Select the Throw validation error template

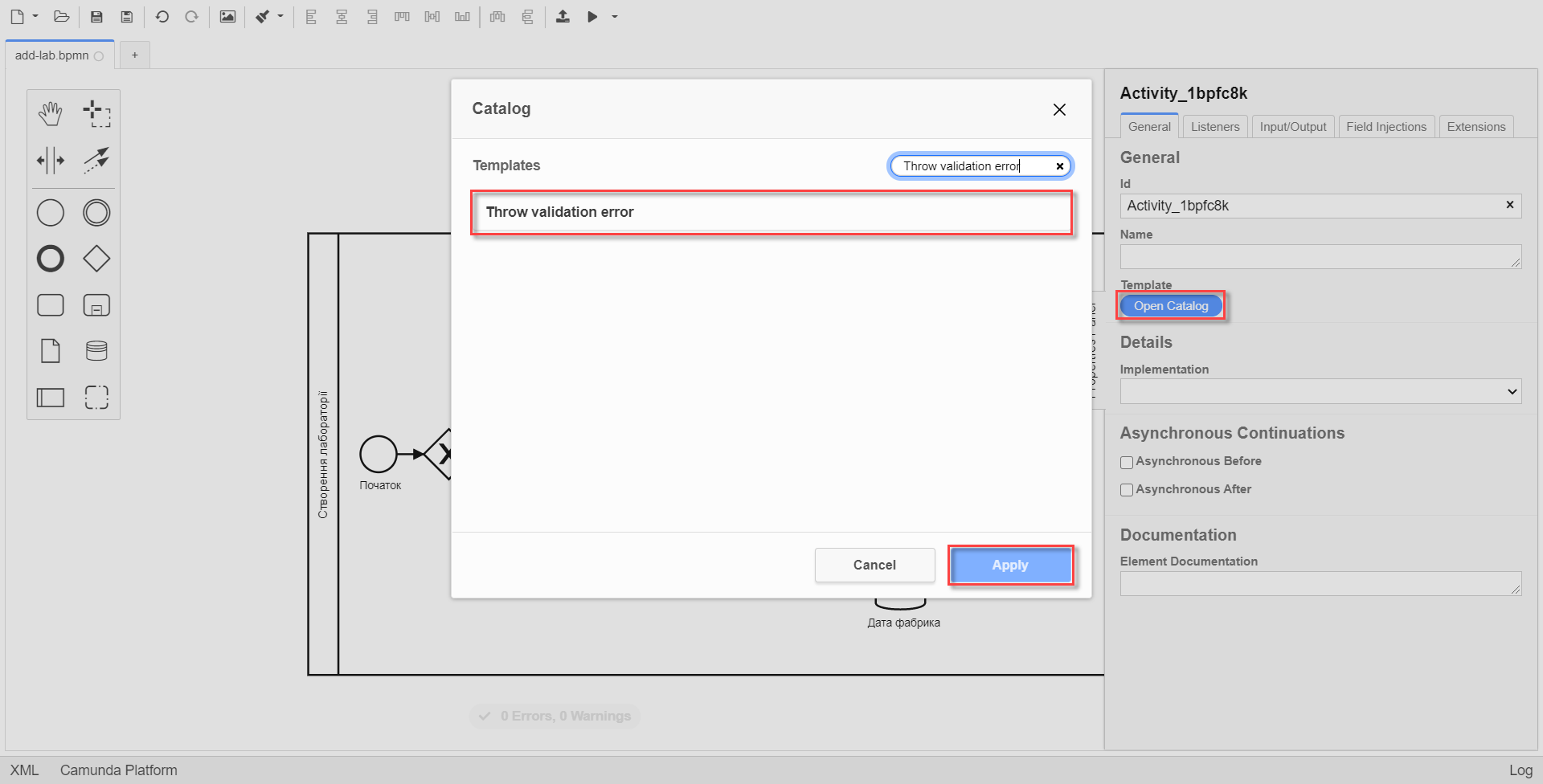coord(771,212)
